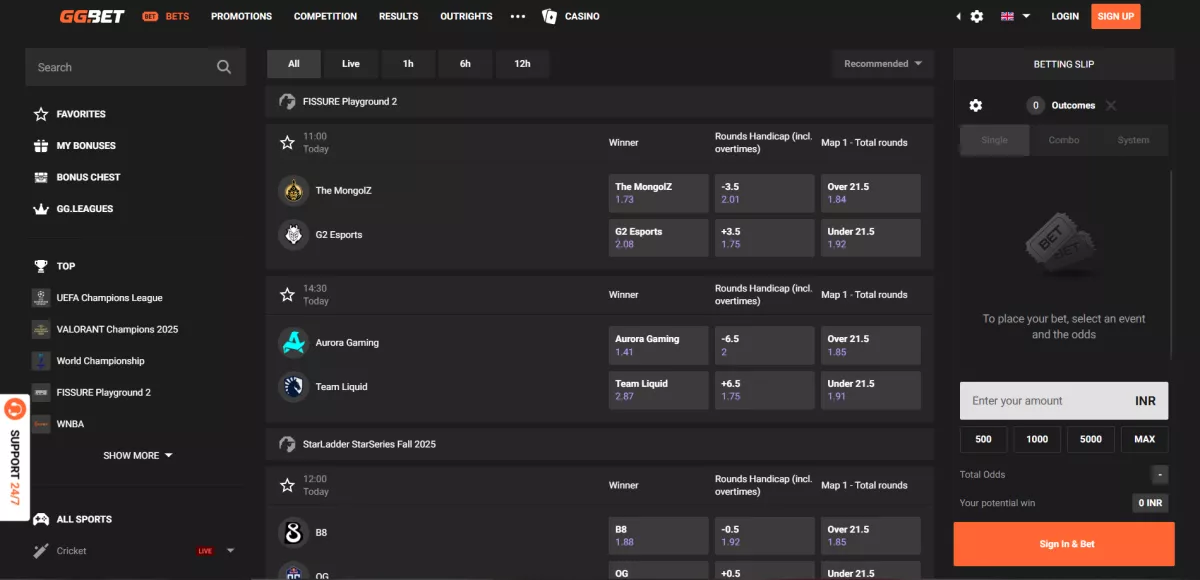Open the BETS navigation item
This screenshot has width=1200, height=580.
coord(165,16)
